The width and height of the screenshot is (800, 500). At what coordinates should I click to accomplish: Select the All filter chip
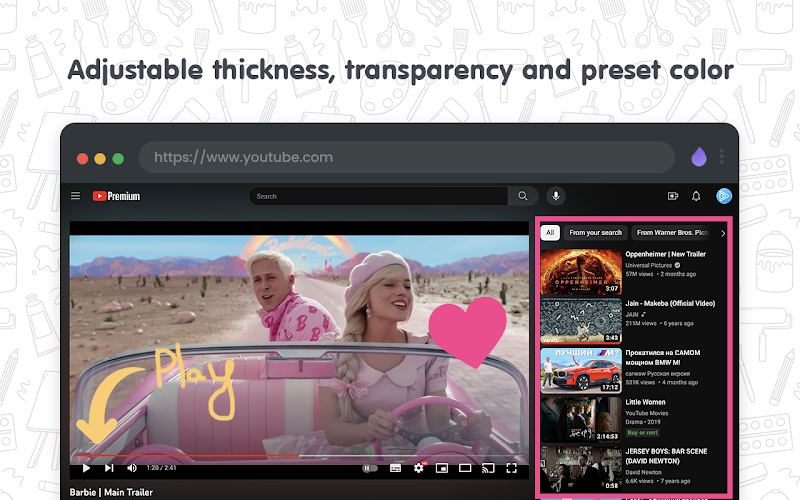coord(550,233)
